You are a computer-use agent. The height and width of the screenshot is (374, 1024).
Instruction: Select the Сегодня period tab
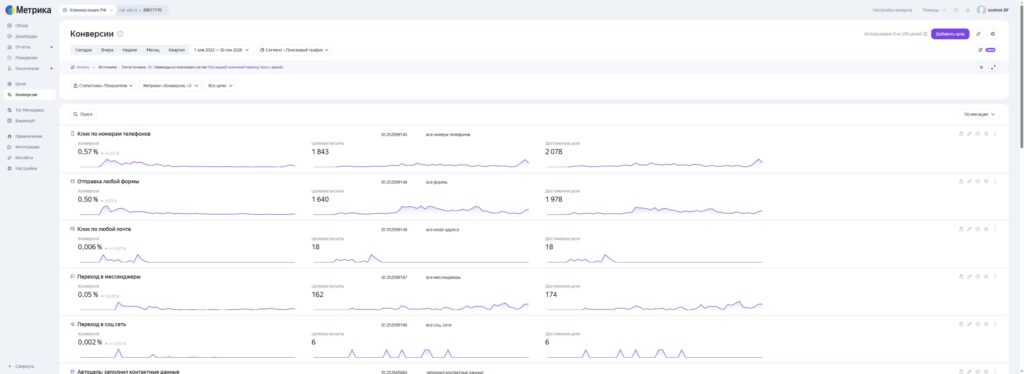(x=84, y=50)
